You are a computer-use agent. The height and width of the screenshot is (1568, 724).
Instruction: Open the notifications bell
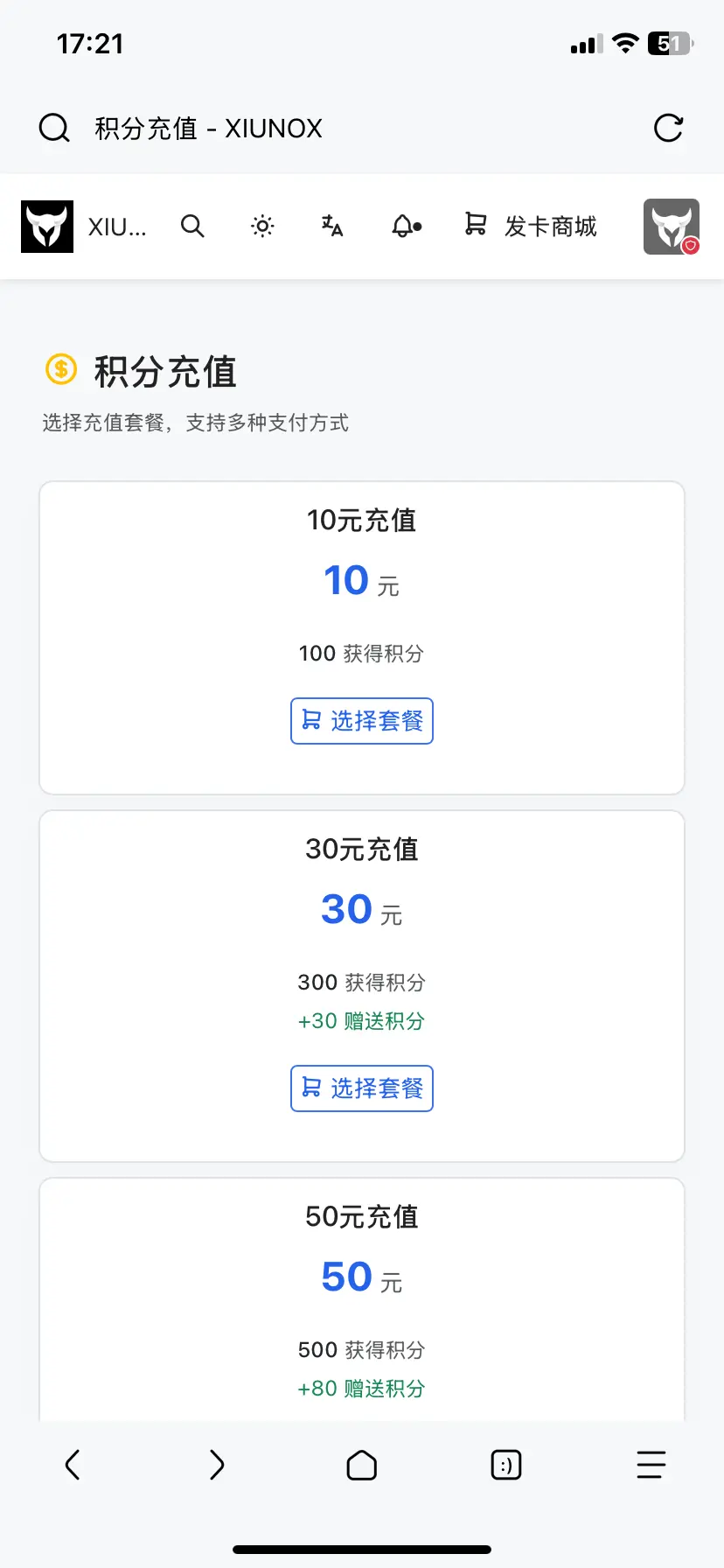coord(406,227)
